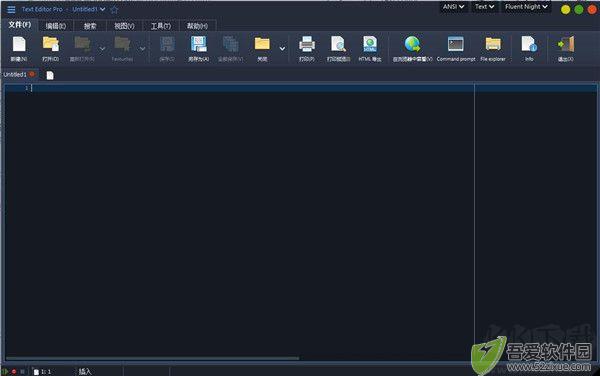Select the 文件(F) ribbon tab
The width and height of the screenshot is (600, 376).
pos(20,25)
